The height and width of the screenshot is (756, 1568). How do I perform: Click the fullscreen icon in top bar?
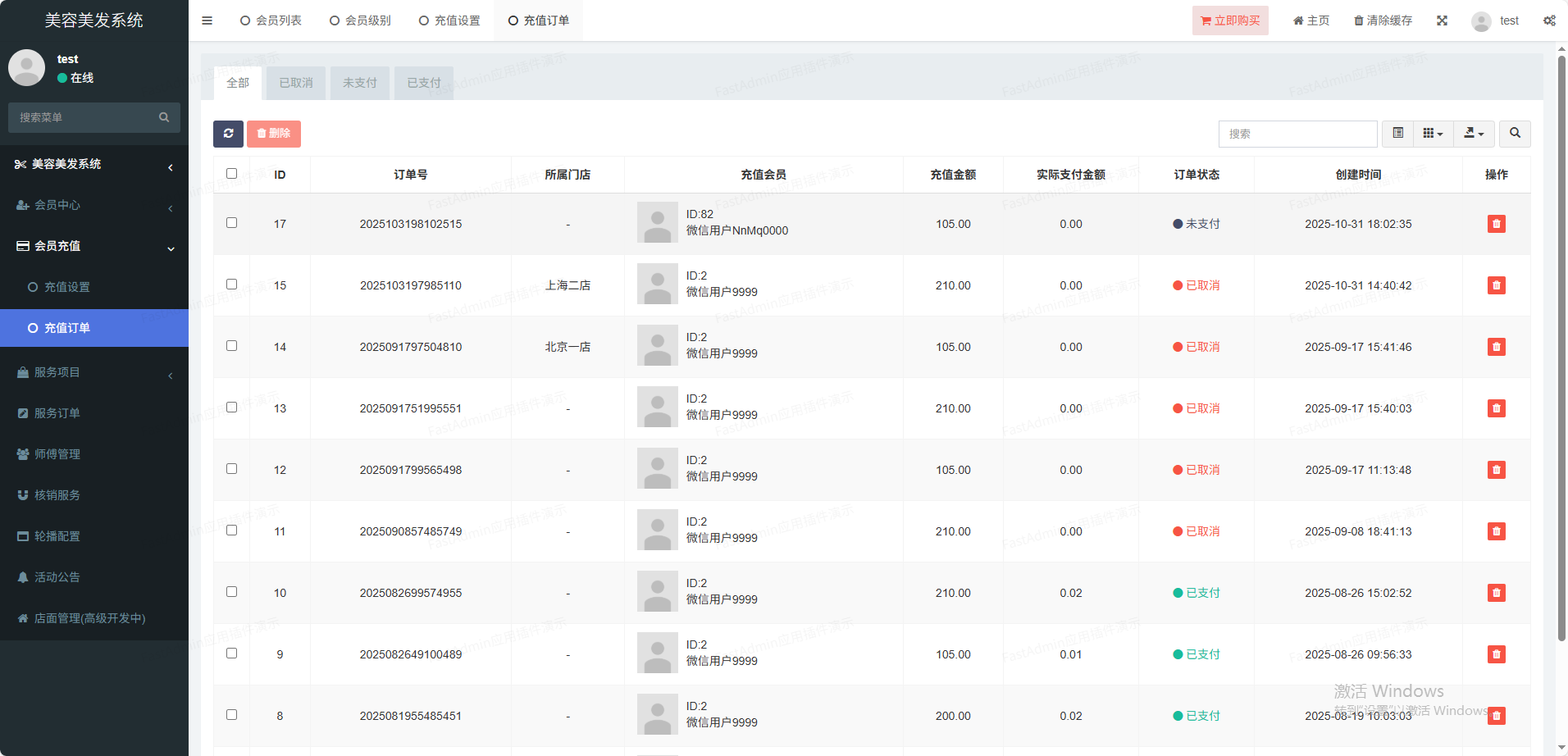[x=1442, y=20]
